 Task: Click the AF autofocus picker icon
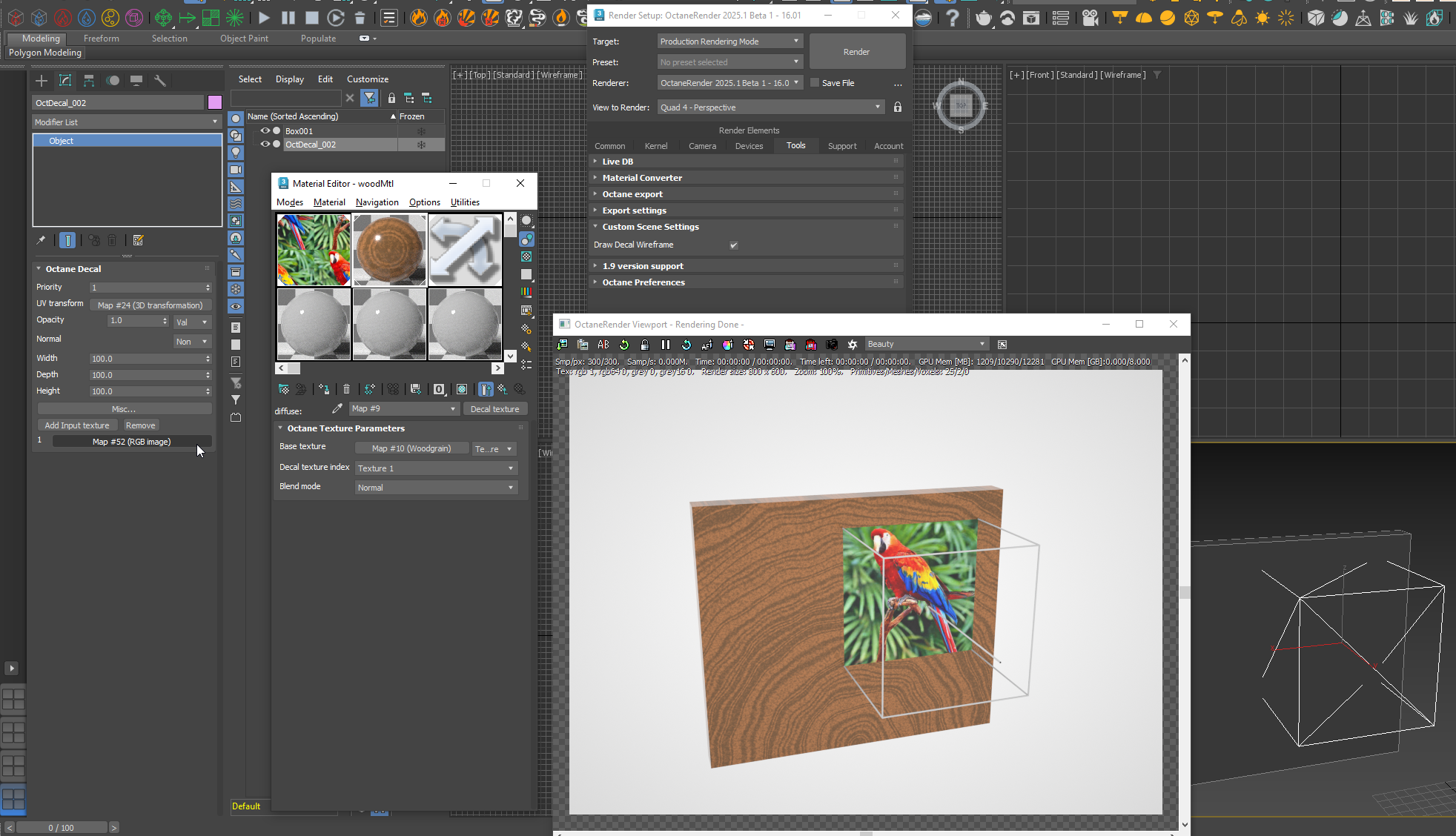click(x=707, y=345)
